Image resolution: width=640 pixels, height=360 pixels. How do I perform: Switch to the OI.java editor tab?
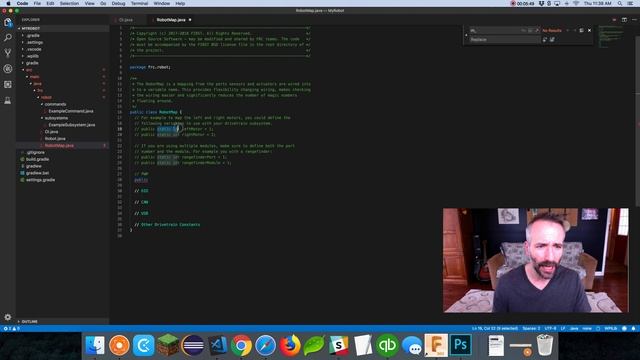pos(126,20)
